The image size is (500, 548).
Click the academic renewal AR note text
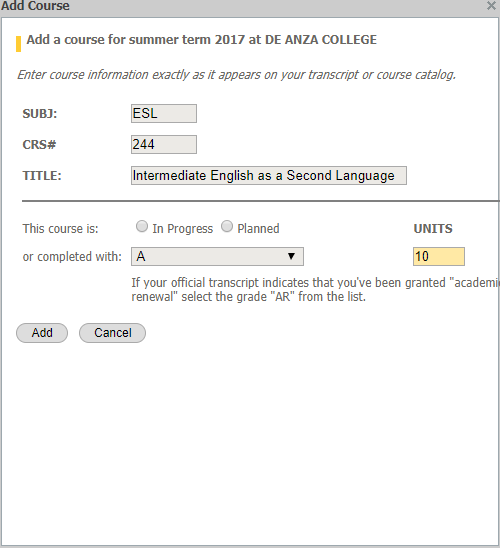tap(316, 290)
